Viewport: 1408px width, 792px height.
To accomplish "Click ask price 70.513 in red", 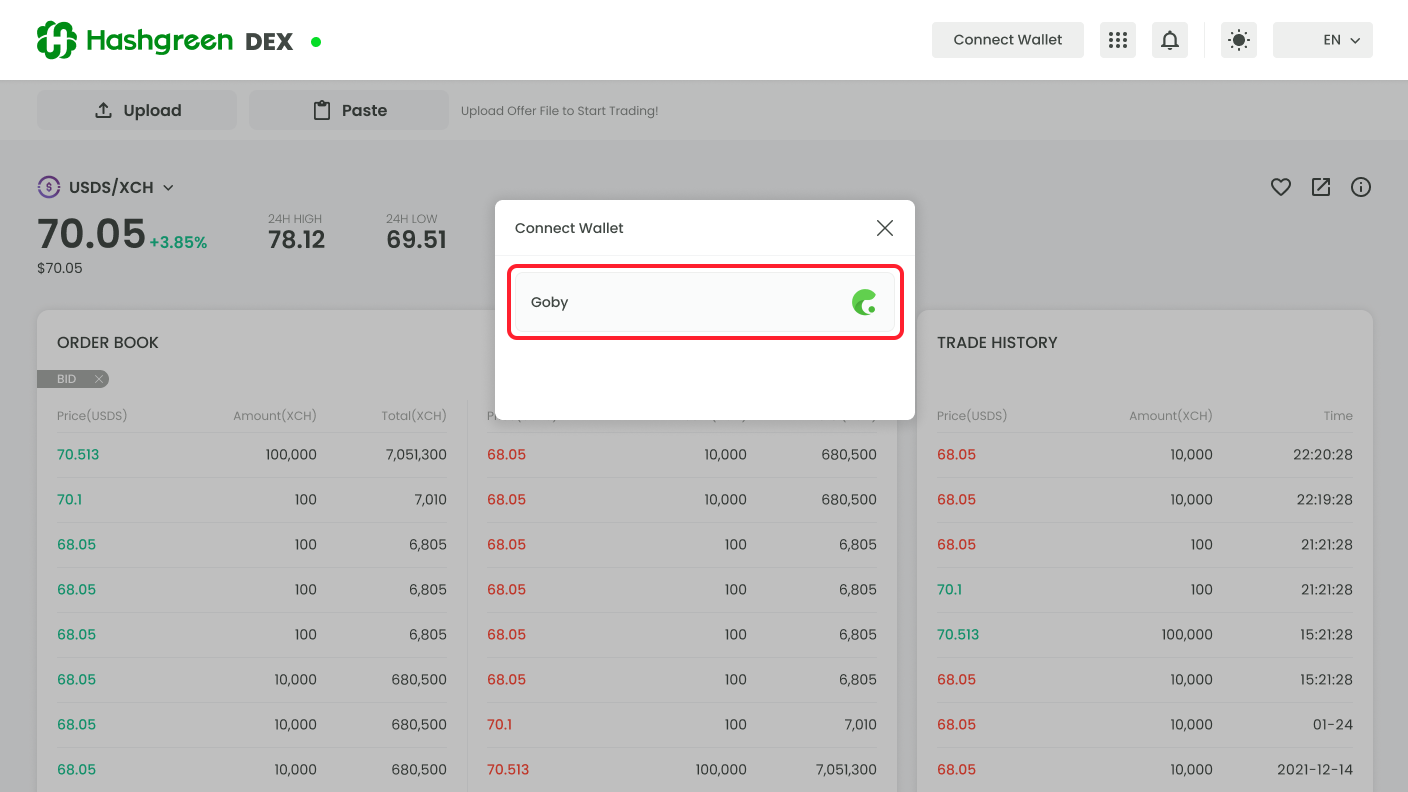I will click(x=508, y=769).
